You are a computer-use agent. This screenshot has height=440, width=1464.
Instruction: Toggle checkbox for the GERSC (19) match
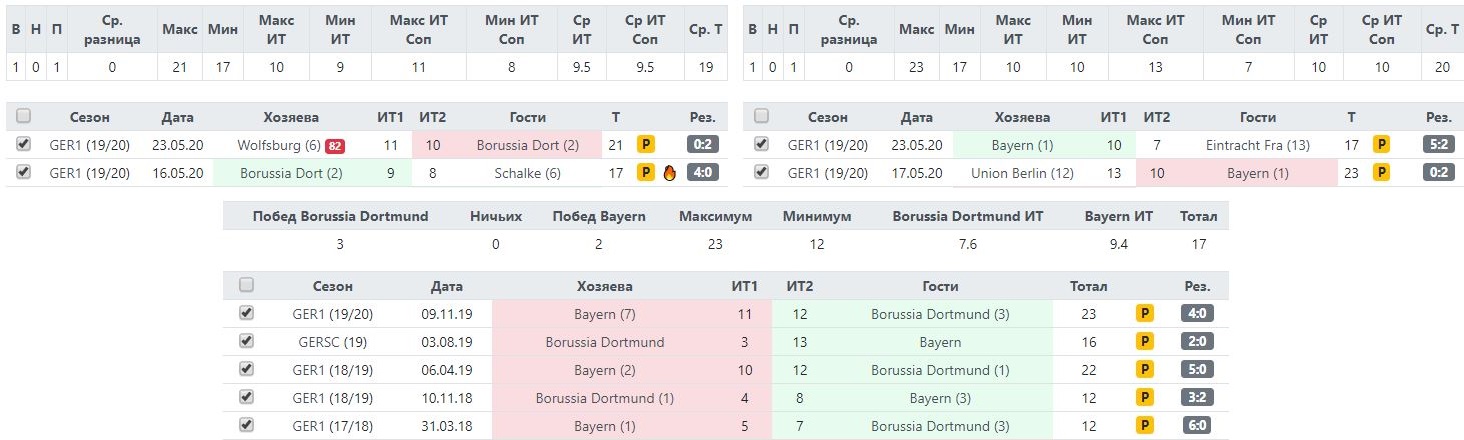[247, 341]
